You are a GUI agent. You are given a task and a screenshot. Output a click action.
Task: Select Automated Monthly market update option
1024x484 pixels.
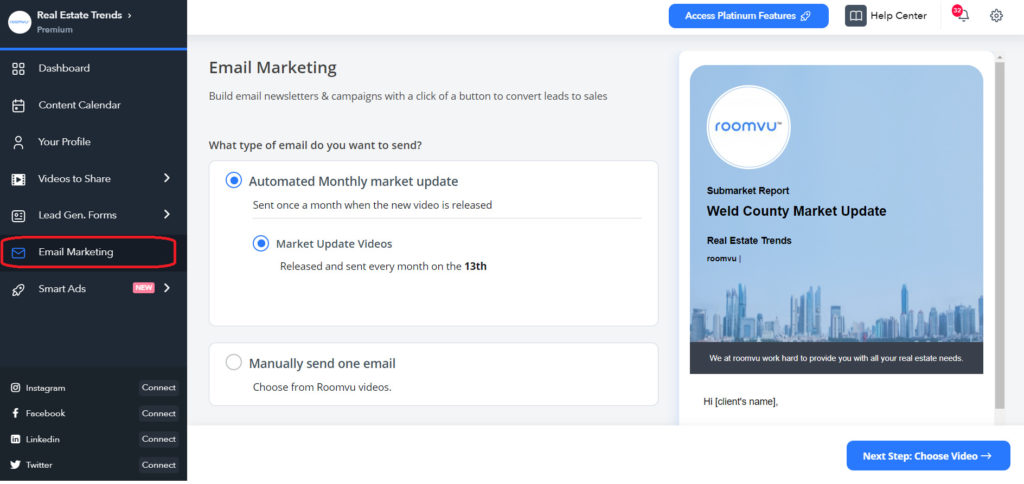click(x=234, y=181)
